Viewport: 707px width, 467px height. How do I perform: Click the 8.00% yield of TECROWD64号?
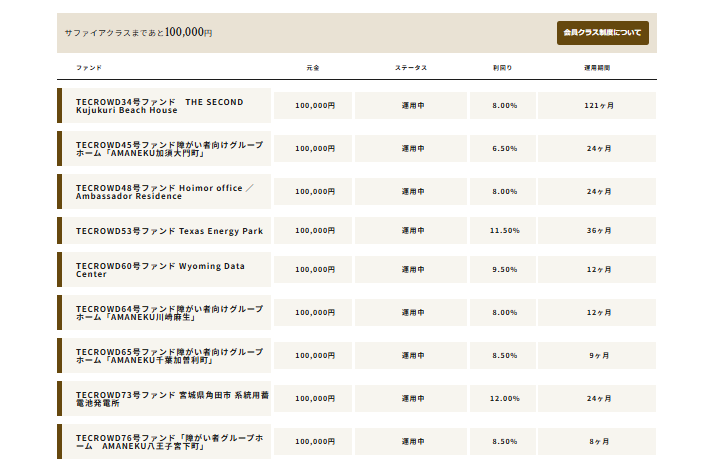pyautogui.click(x=503, y=312)
